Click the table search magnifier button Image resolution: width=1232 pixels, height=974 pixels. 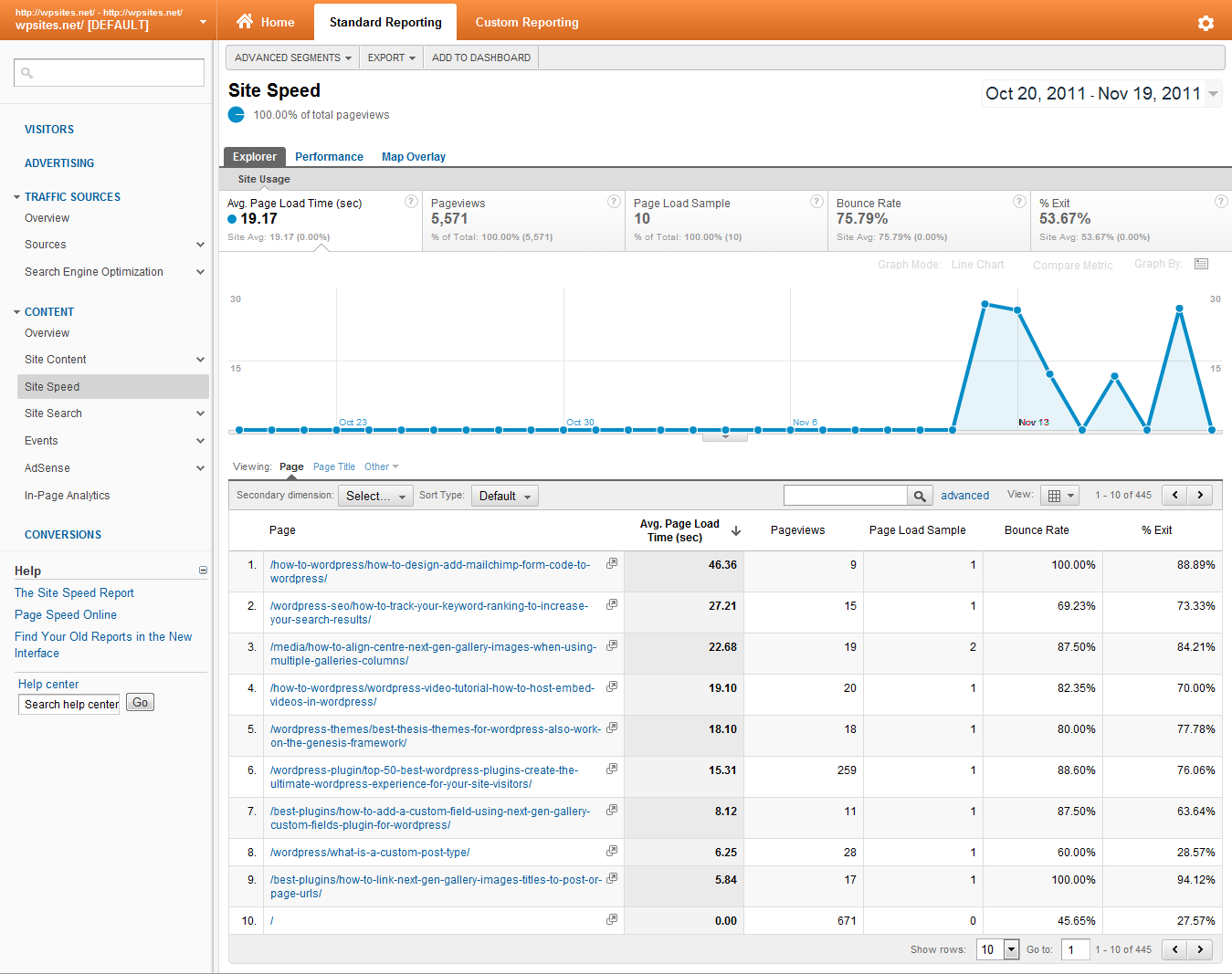click(x=920, y=496)
